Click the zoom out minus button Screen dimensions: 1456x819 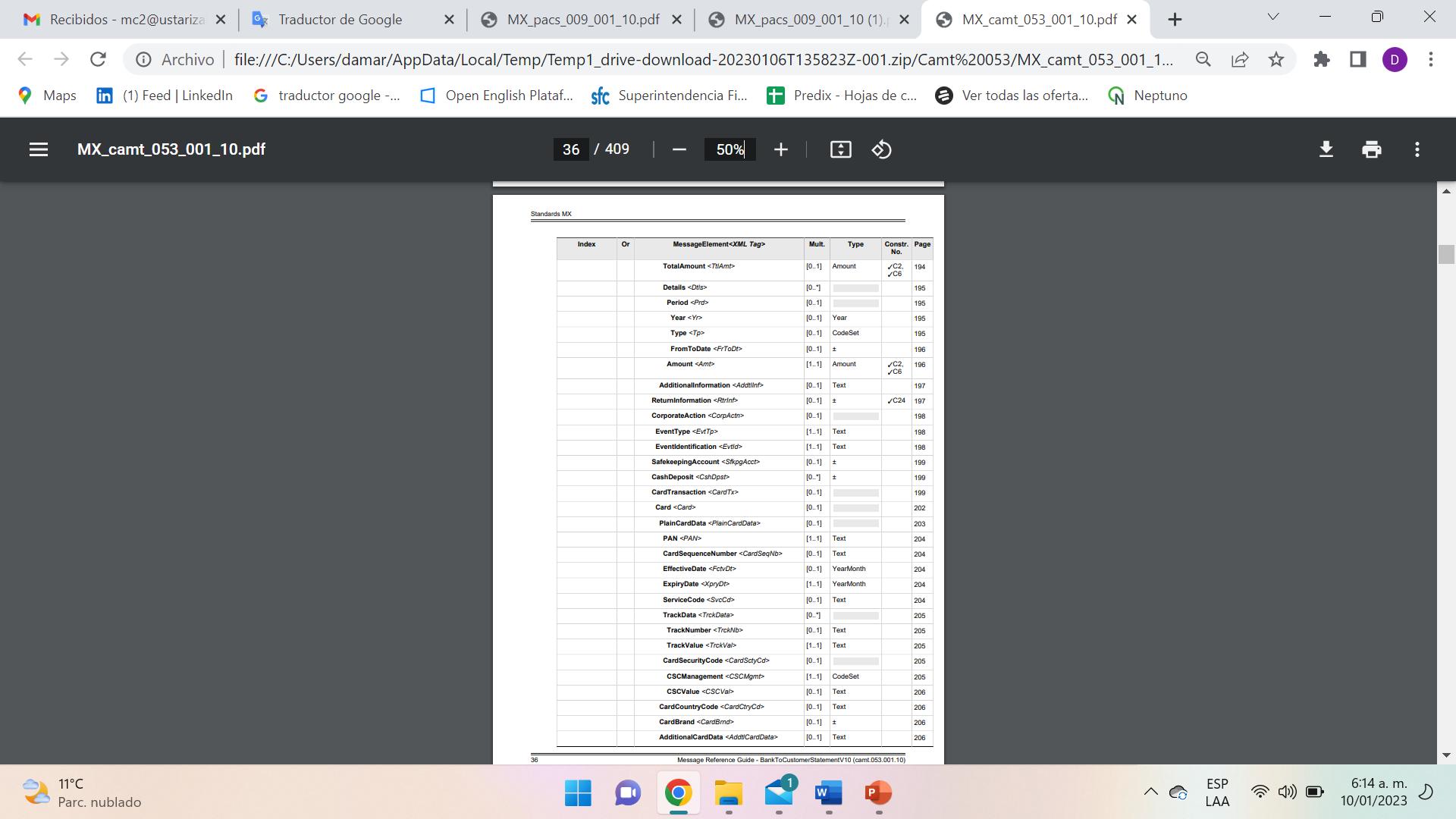coord(679,149)
